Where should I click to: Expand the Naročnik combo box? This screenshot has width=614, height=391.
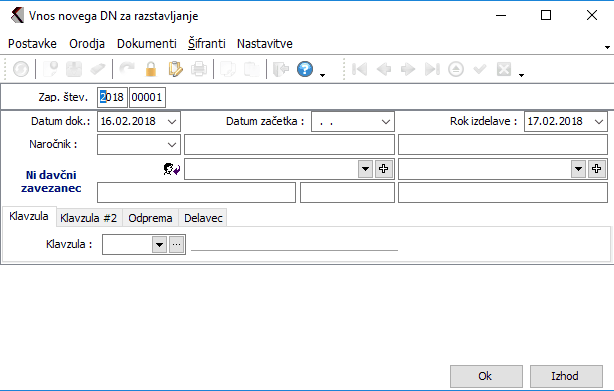(x=172, y=145)
